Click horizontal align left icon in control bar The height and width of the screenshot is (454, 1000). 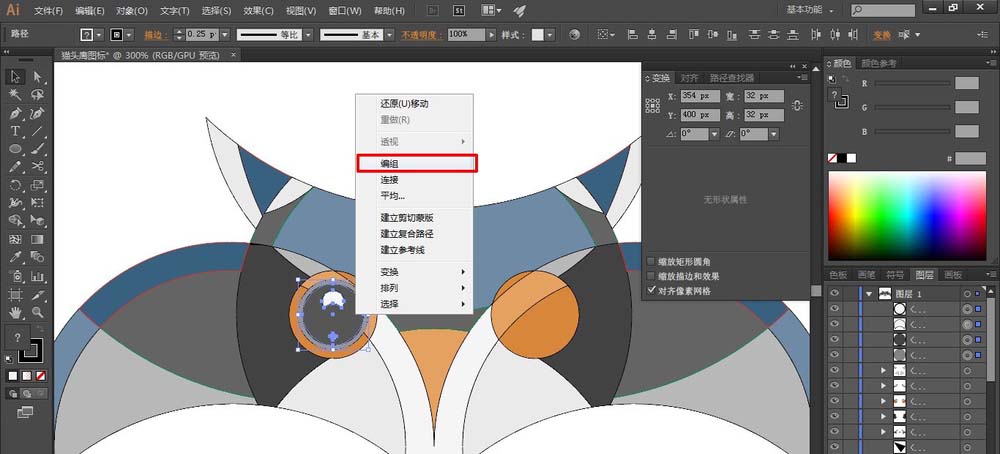click(633, 34)
